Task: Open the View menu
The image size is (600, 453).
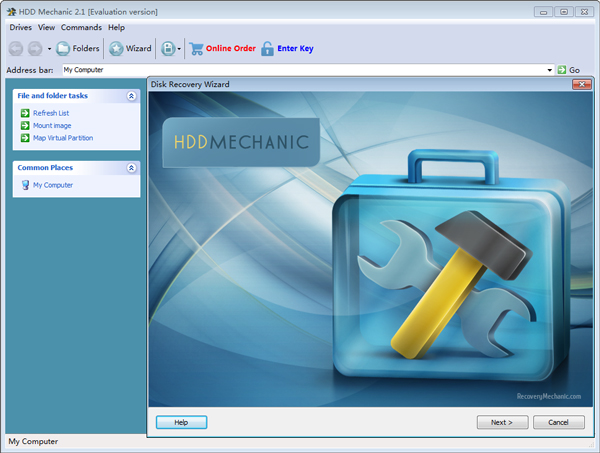Action: tap(46, 28)
